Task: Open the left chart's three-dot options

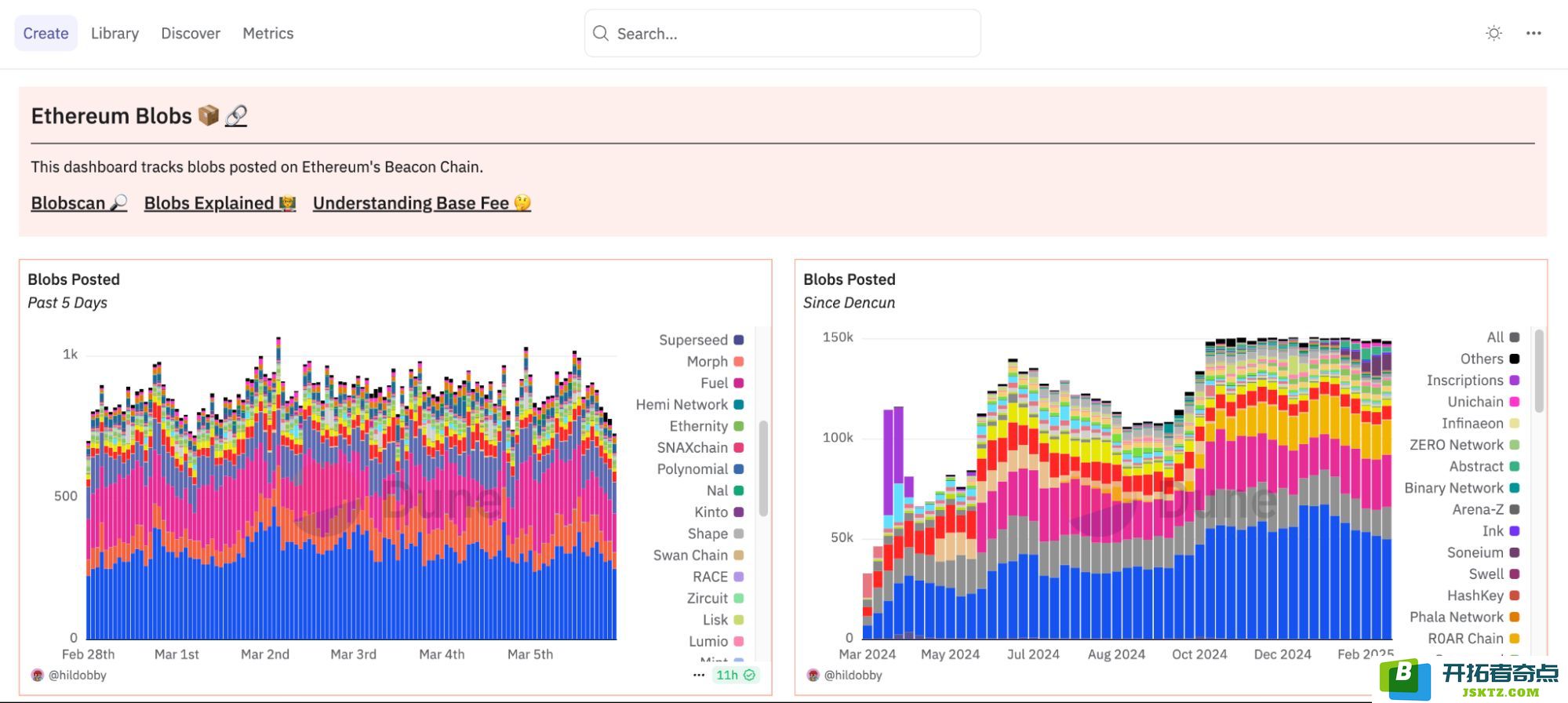Action: [x=699, y=675]
